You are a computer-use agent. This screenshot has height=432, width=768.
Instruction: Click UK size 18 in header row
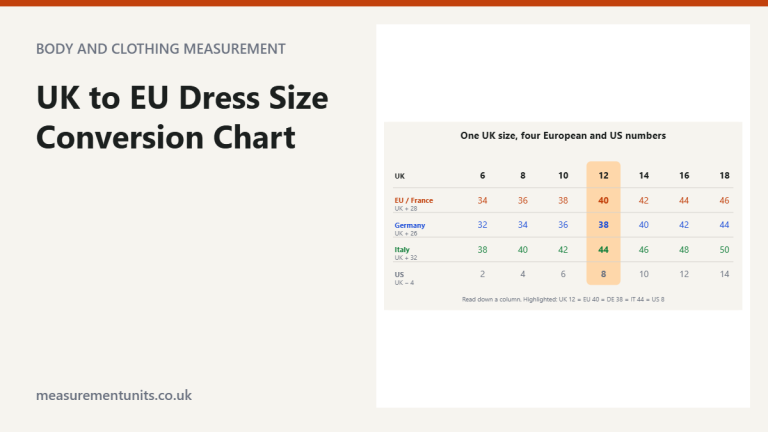click(x=724, y=175)
